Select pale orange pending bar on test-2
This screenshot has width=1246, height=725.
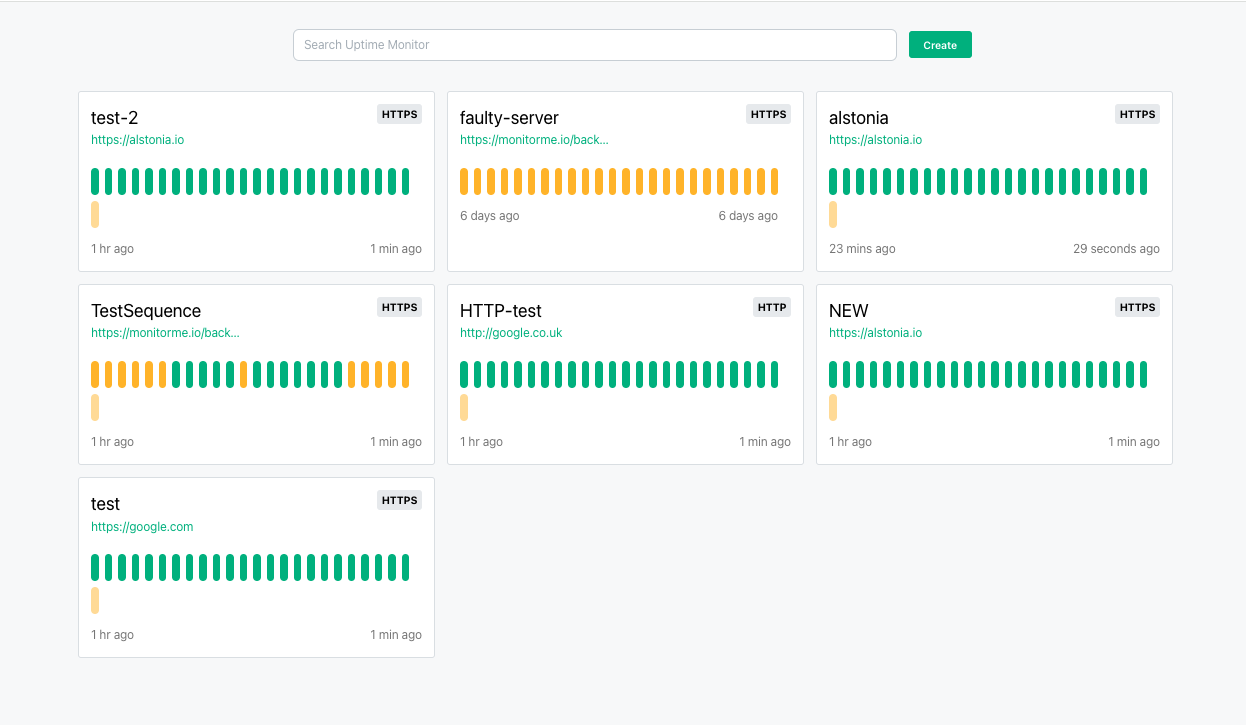[95, 214]
